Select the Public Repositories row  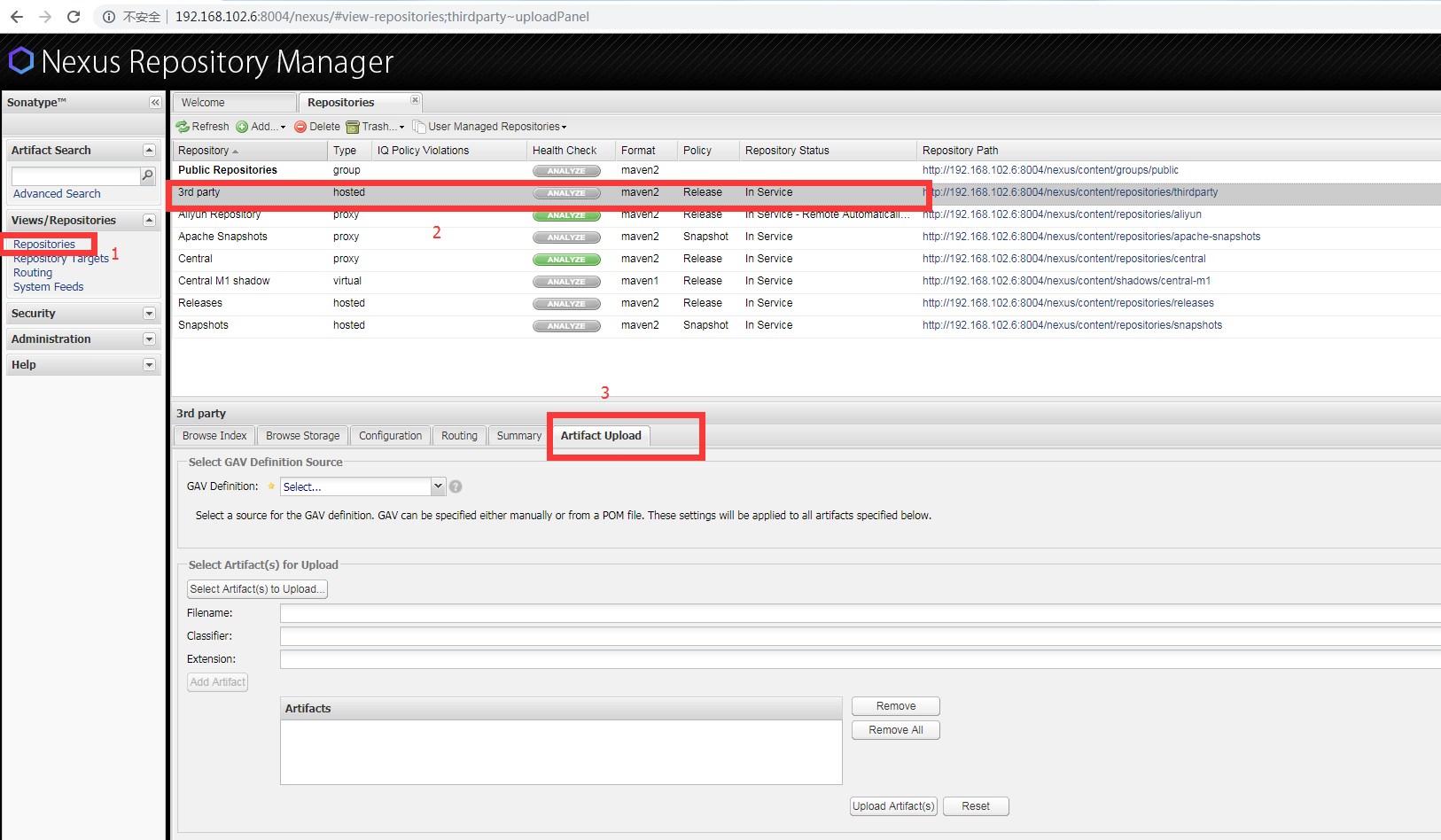[806, 170]
